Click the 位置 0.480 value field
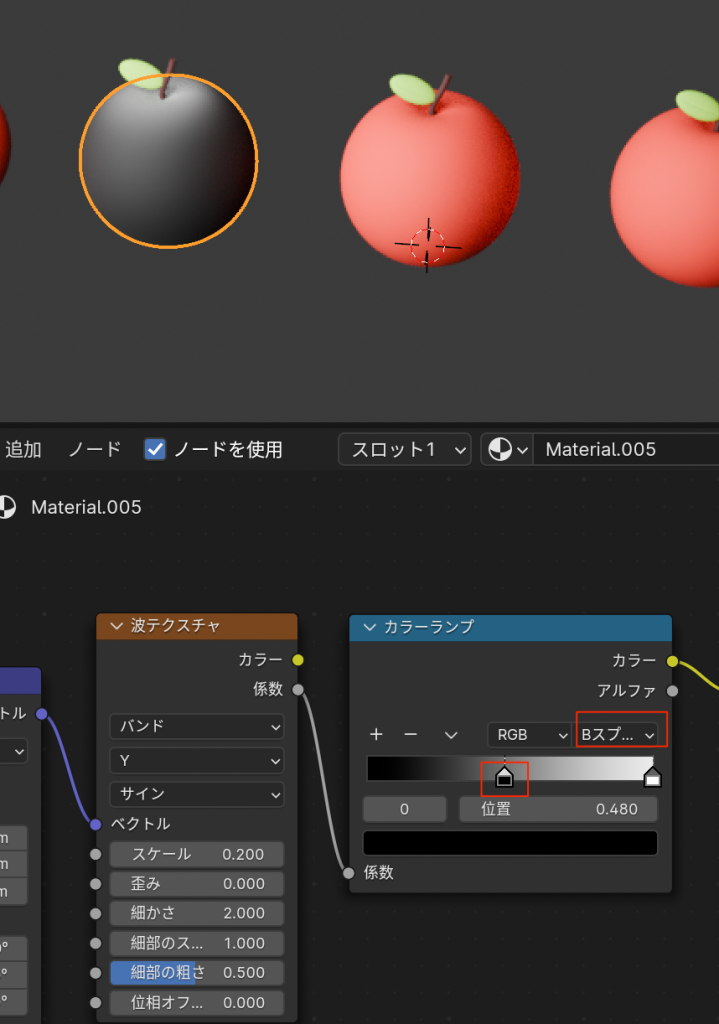The width and height of the screenshot is (719, 1024). (x=558, y=809)
